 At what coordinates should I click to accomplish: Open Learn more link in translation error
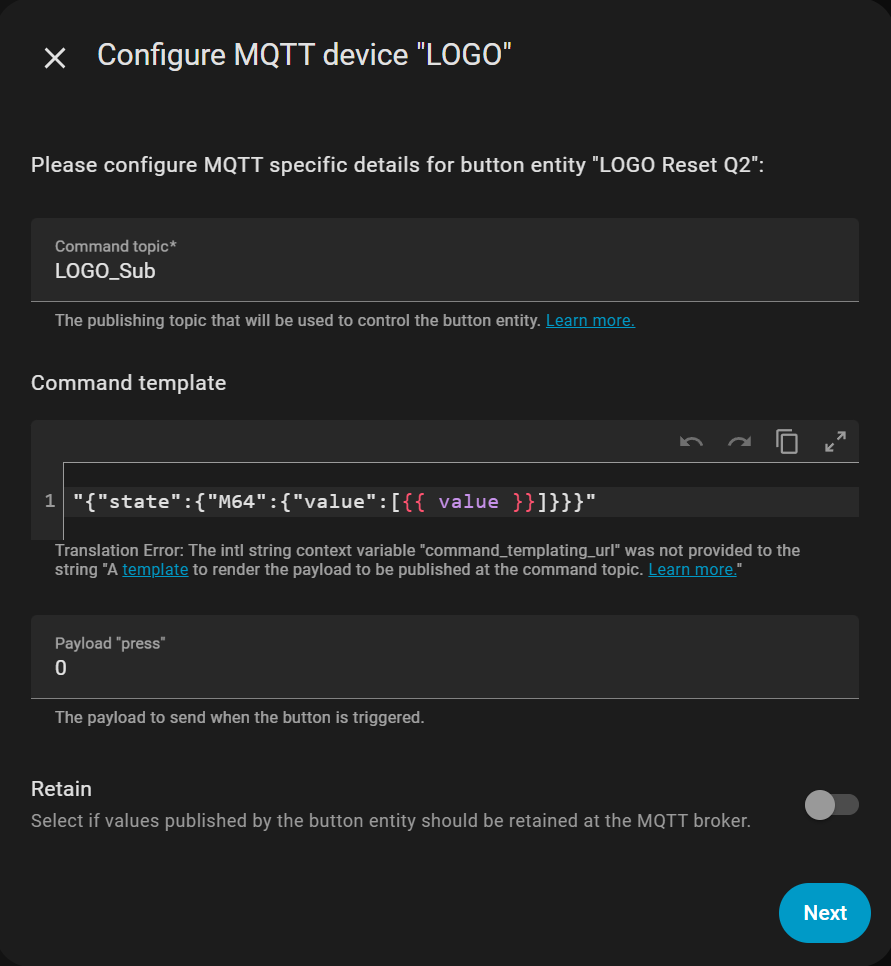click(692, 570)
